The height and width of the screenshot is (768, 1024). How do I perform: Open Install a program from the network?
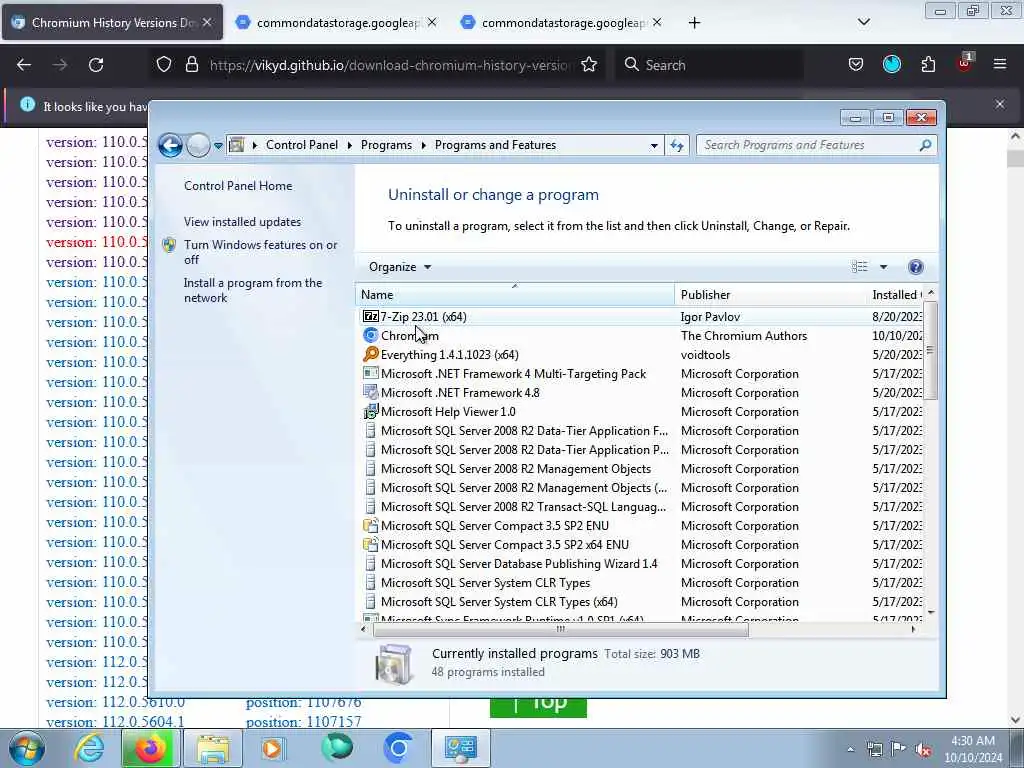click(253, 290)
